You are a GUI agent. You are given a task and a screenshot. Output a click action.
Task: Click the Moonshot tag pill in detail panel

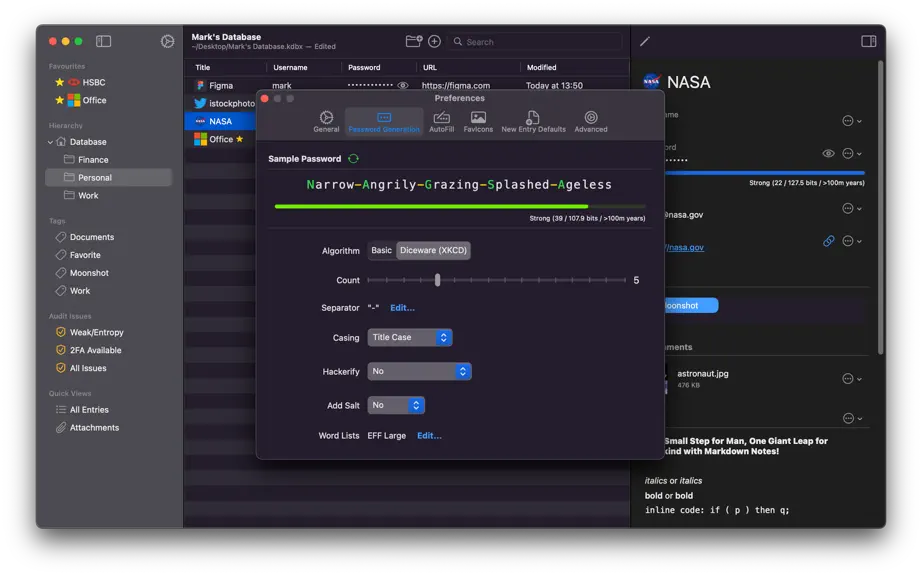pyautogui.click(x=691, y=306)
